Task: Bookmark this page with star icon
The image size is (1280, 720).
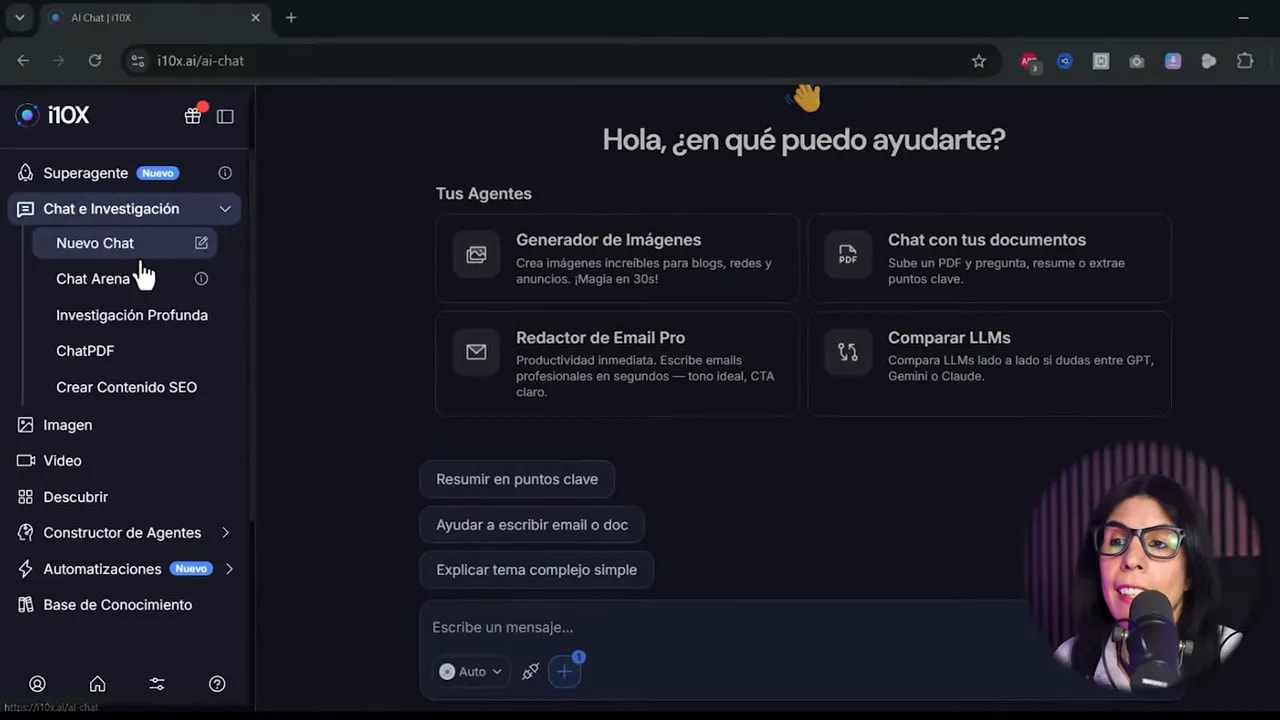Action: click(x=979, y=61)
